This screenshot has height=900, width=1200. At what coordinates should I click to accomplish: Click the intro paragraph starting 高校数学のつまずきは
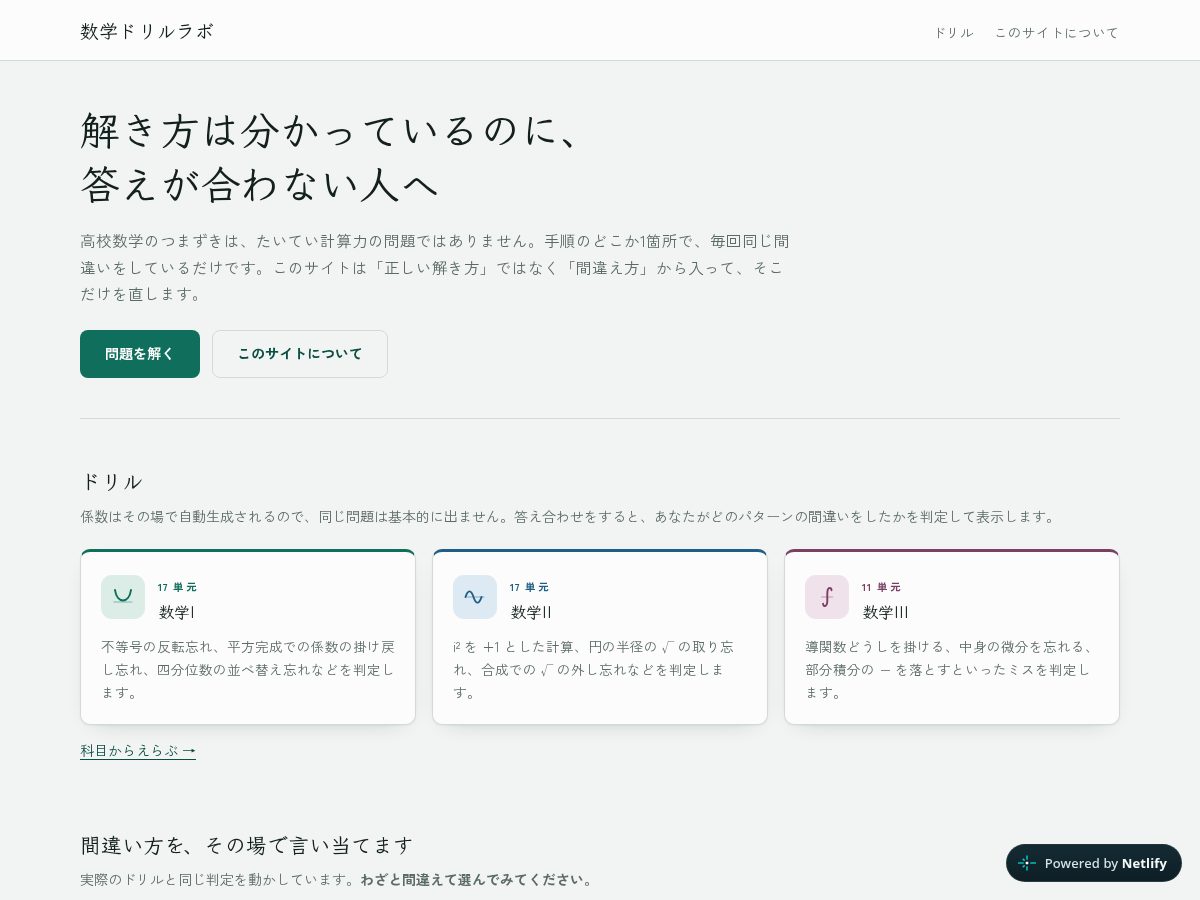pyautogui.click(x=435, y=268)
